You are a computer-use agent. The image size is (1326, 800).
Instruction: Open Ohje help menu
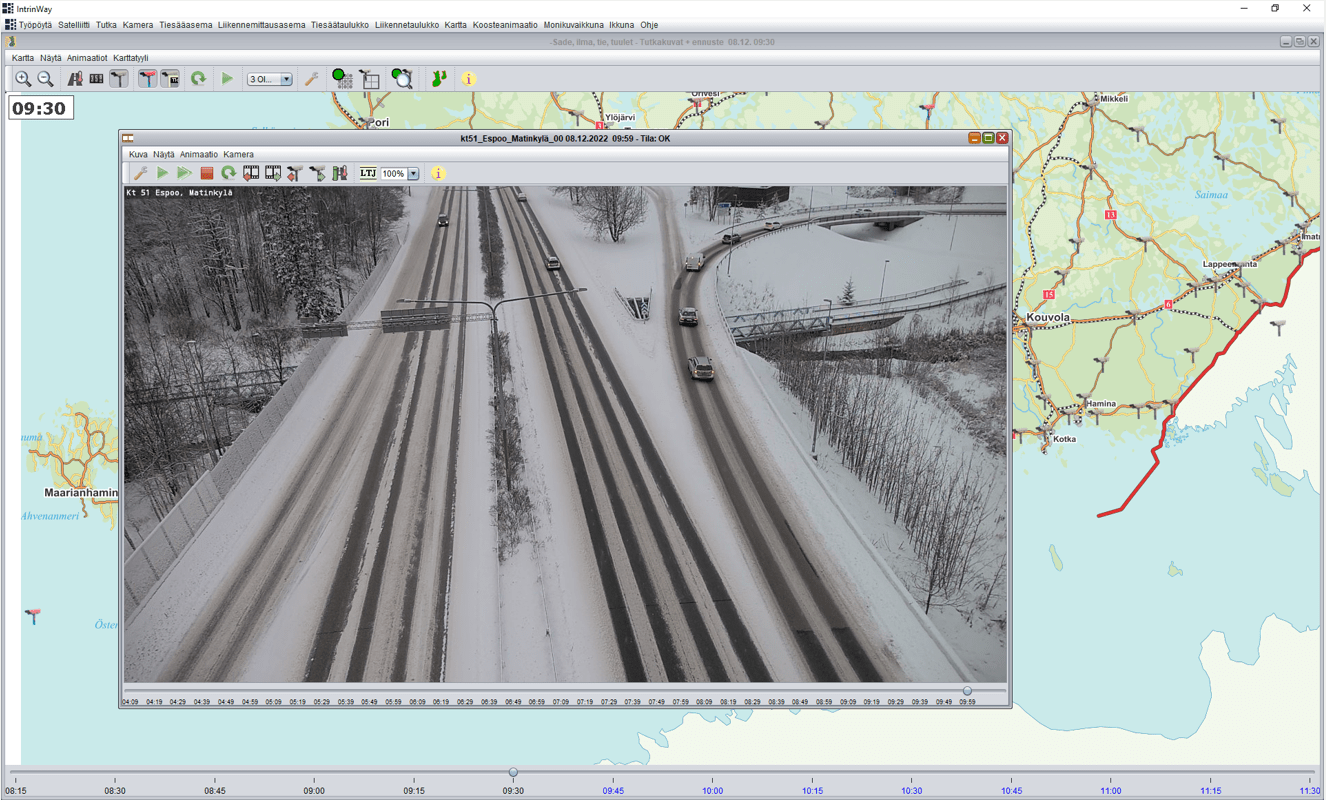(x=649, y=25)
